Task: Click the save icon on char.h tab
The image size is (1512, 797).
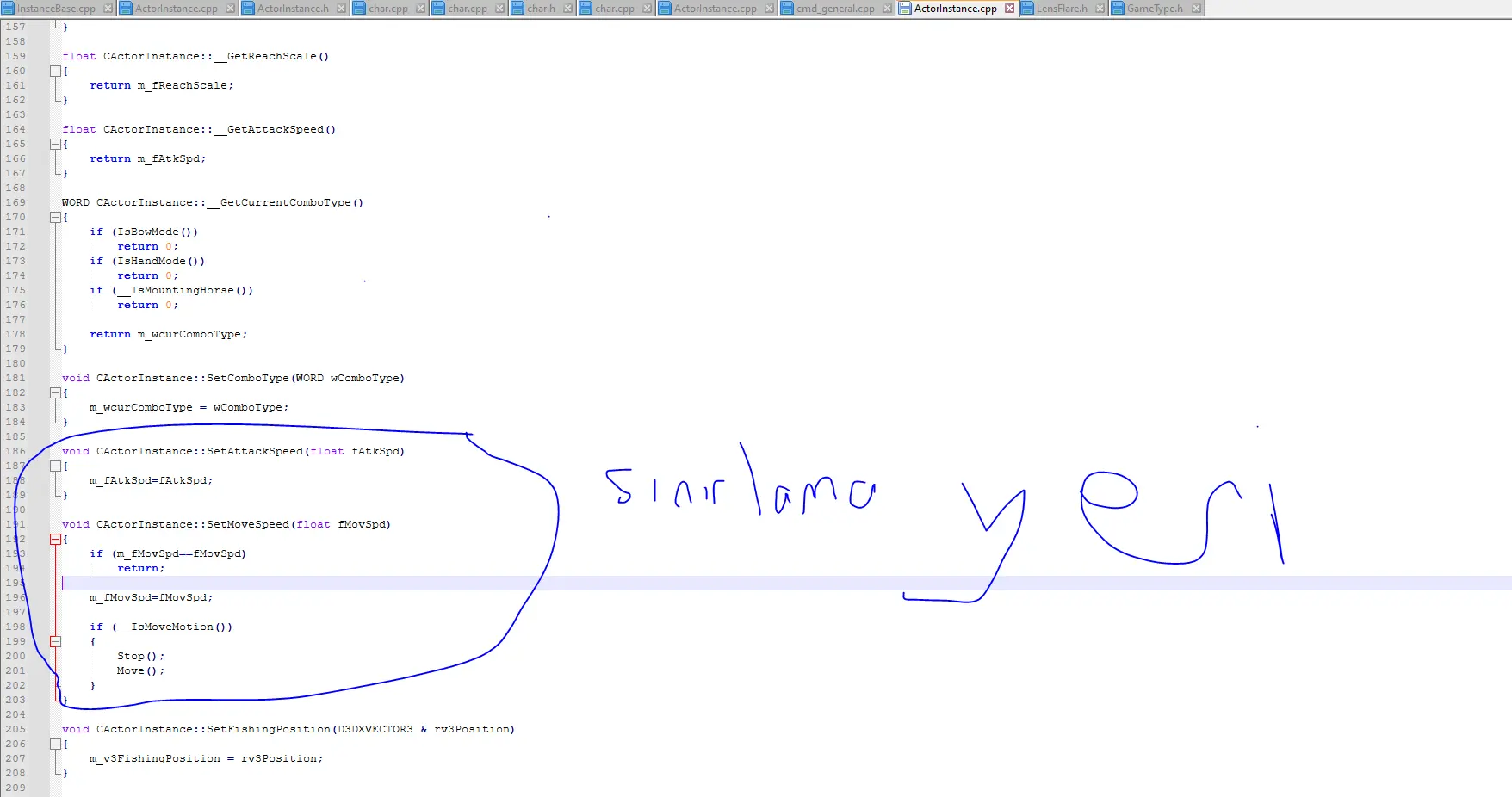Action: tap(517, 9)
